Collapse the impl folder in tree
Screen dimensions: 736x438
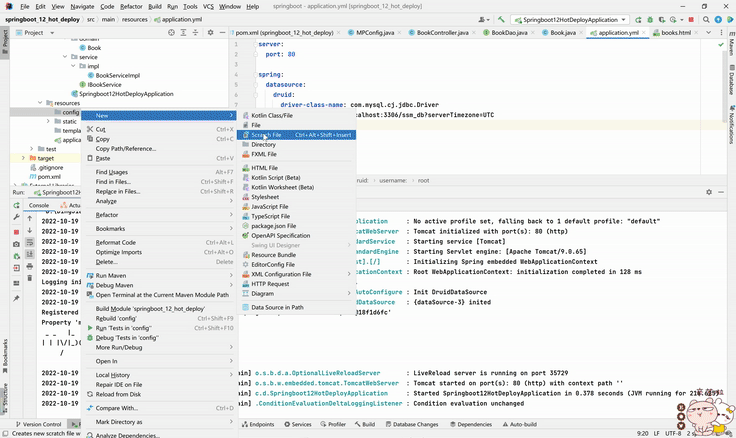click(x=73, y=66)
